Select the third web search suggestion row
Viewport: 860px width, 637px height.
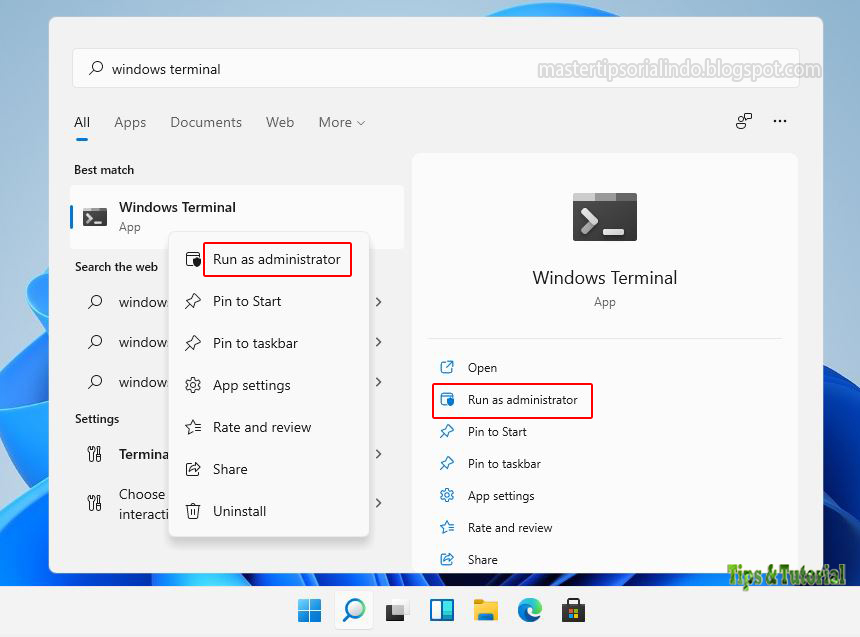tap(237, 382)
